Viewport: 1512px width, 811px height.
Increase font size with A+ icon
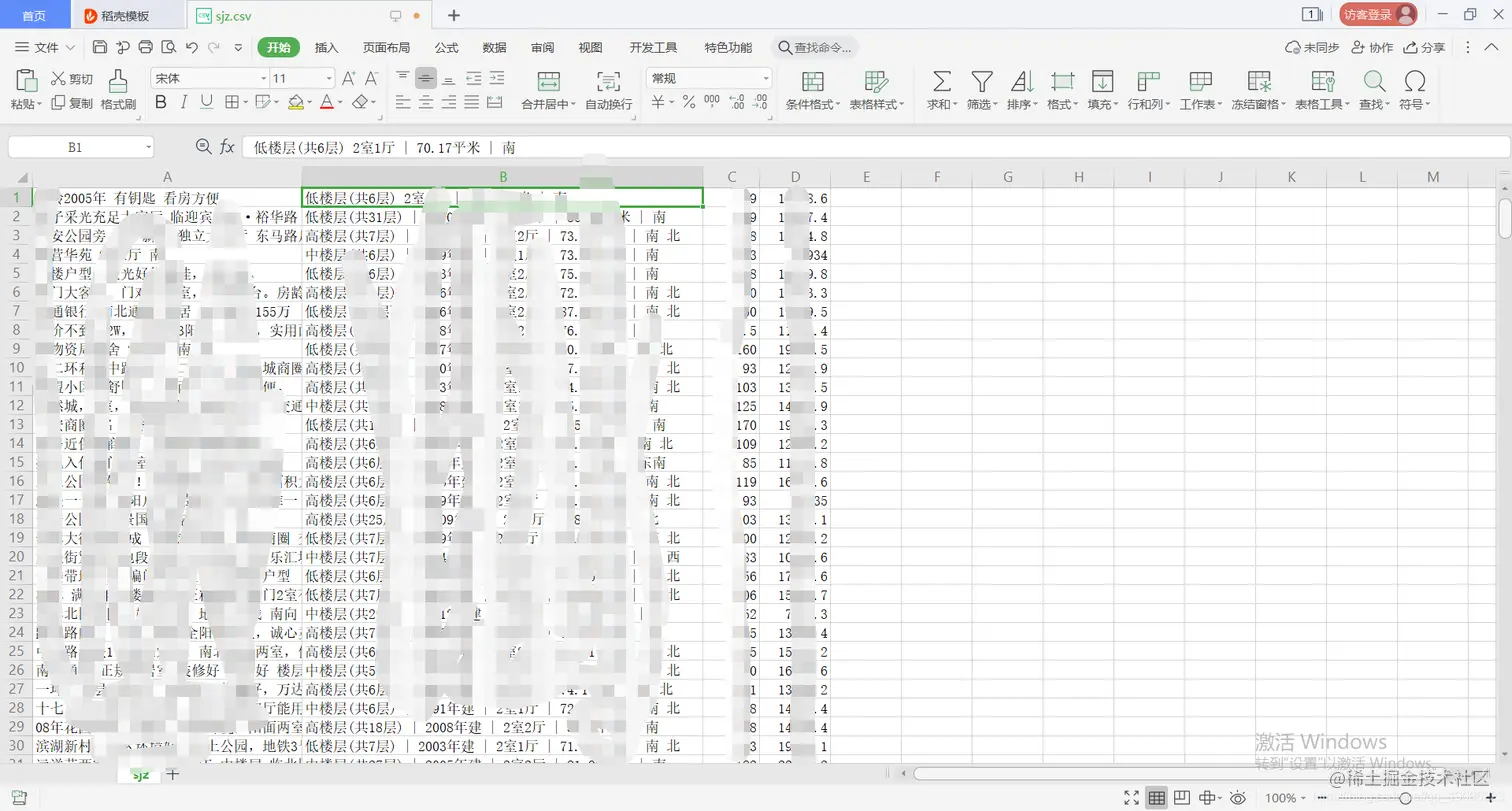(349, 78)
